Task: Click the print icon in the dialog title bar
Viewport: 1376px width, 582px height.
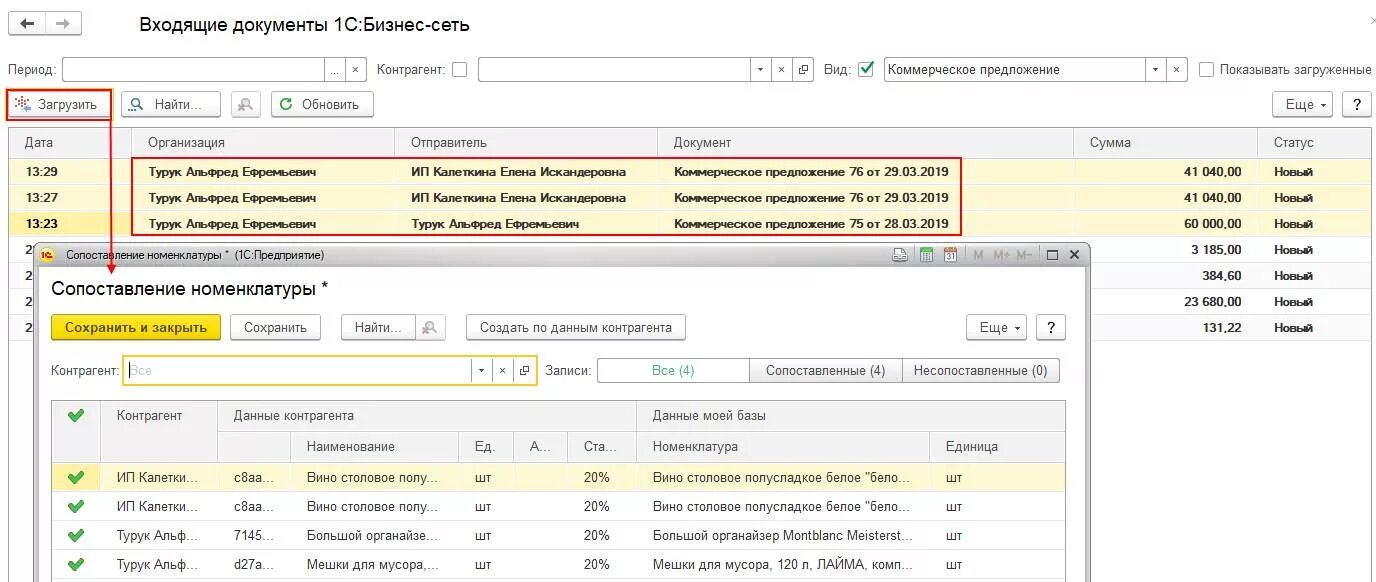Action: (900, 255)
